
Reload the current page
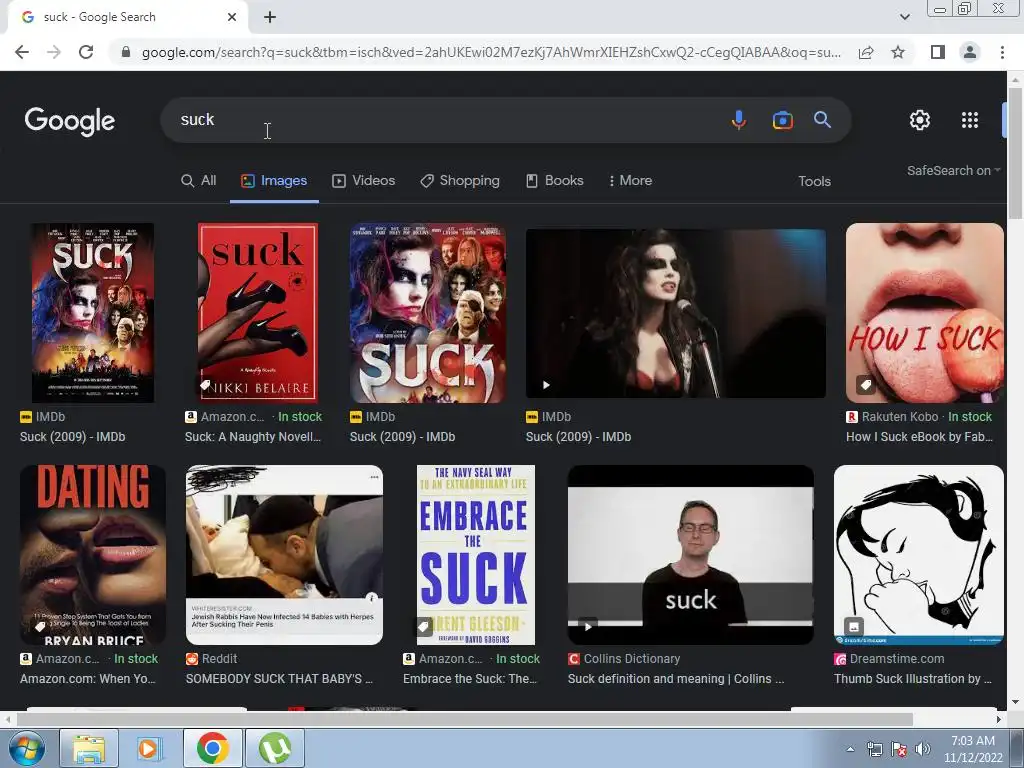point(86,52)
